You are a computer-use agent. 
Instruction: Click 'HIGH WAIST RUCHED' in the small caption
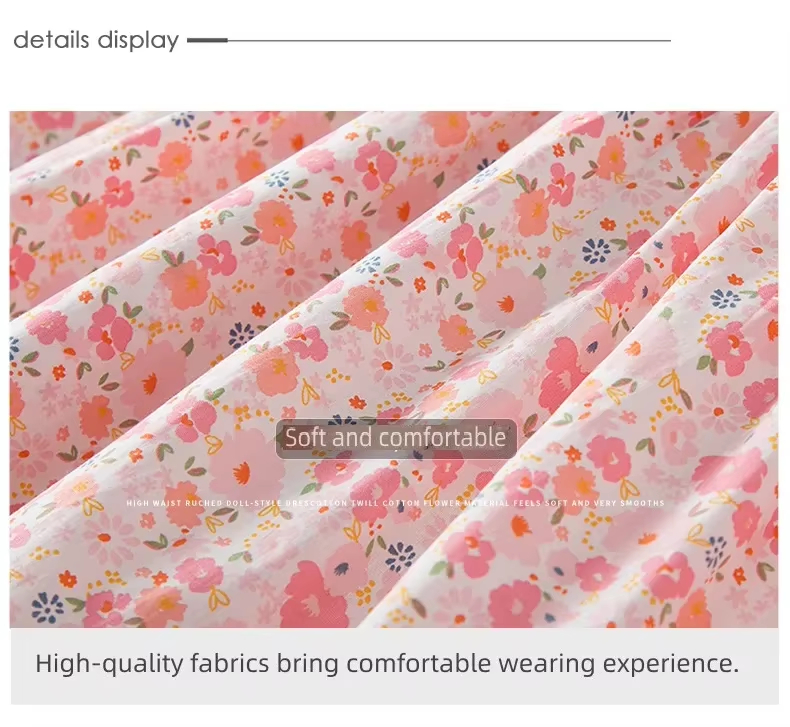click(x=174, y=503)
